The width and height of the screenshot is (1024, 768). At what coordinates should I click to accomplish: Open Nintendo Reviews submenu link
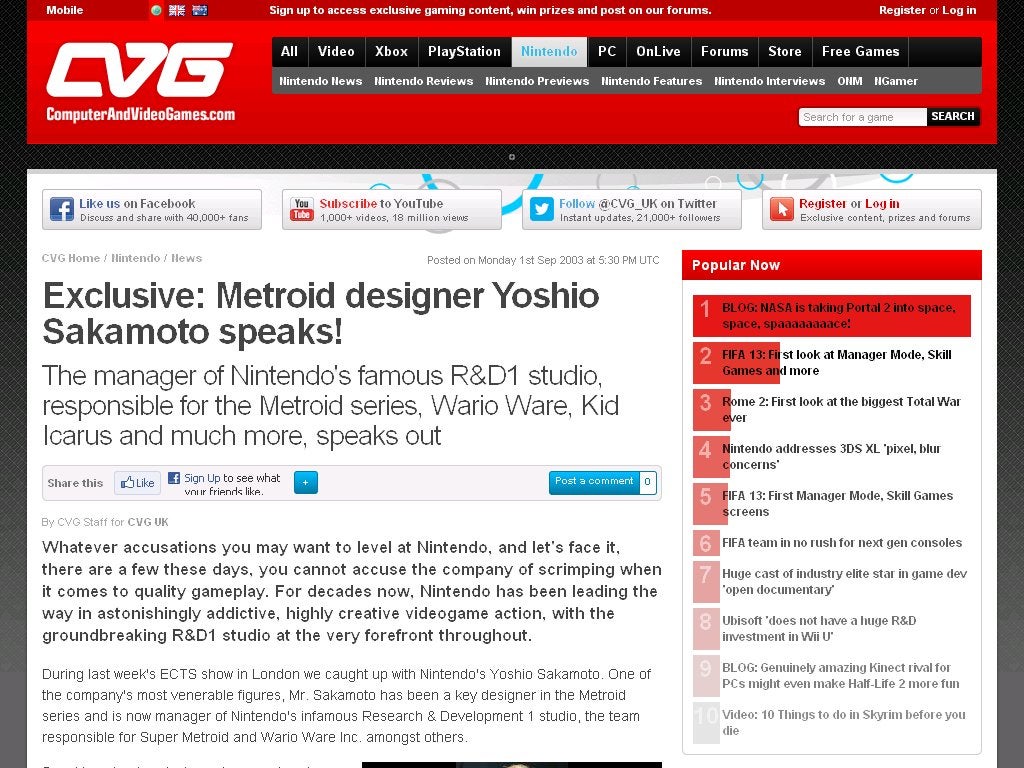[423, 81]
